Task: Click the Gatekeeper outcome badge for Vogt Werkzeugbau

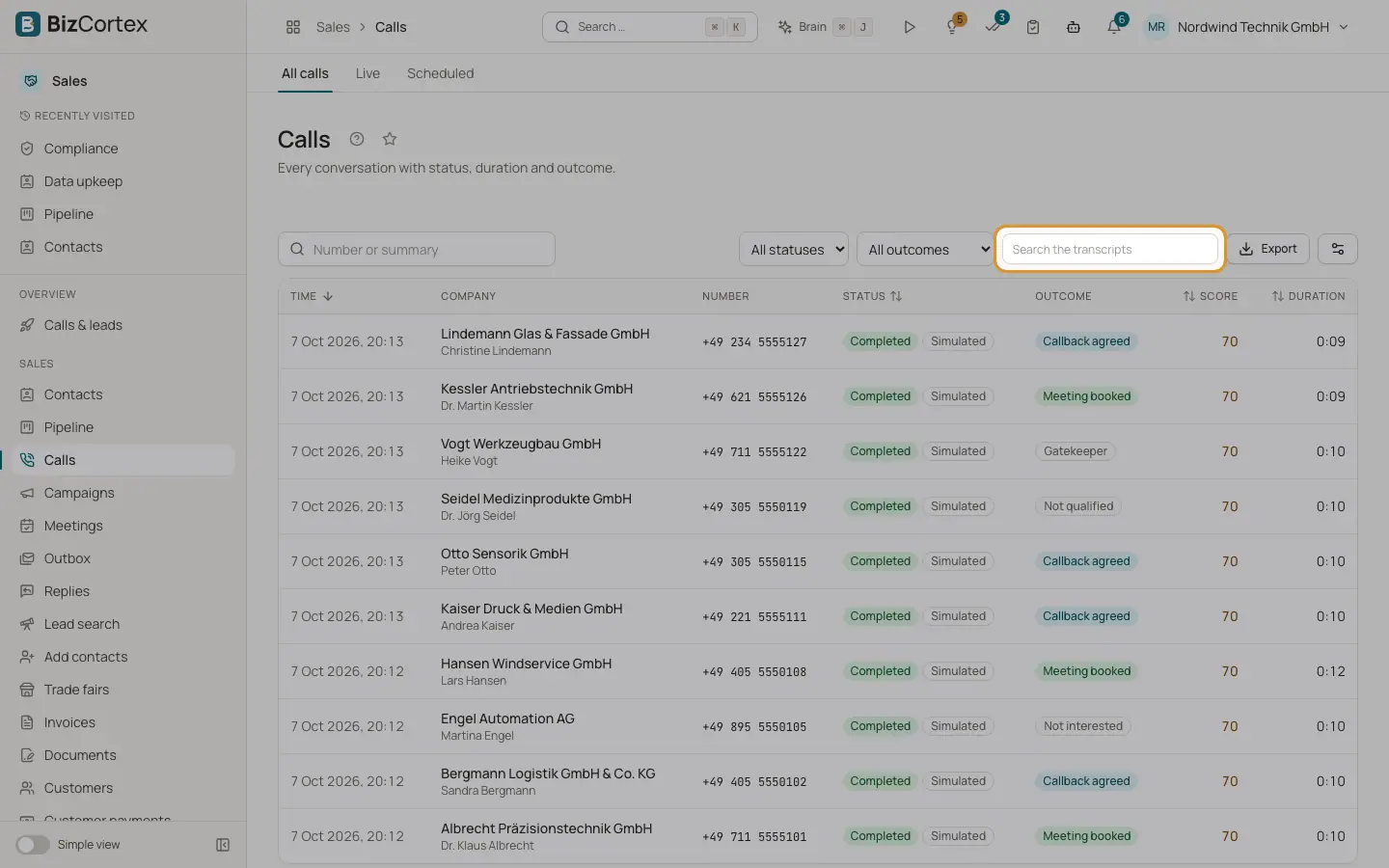Action: pyautogui.click(x=1076, y=451)
